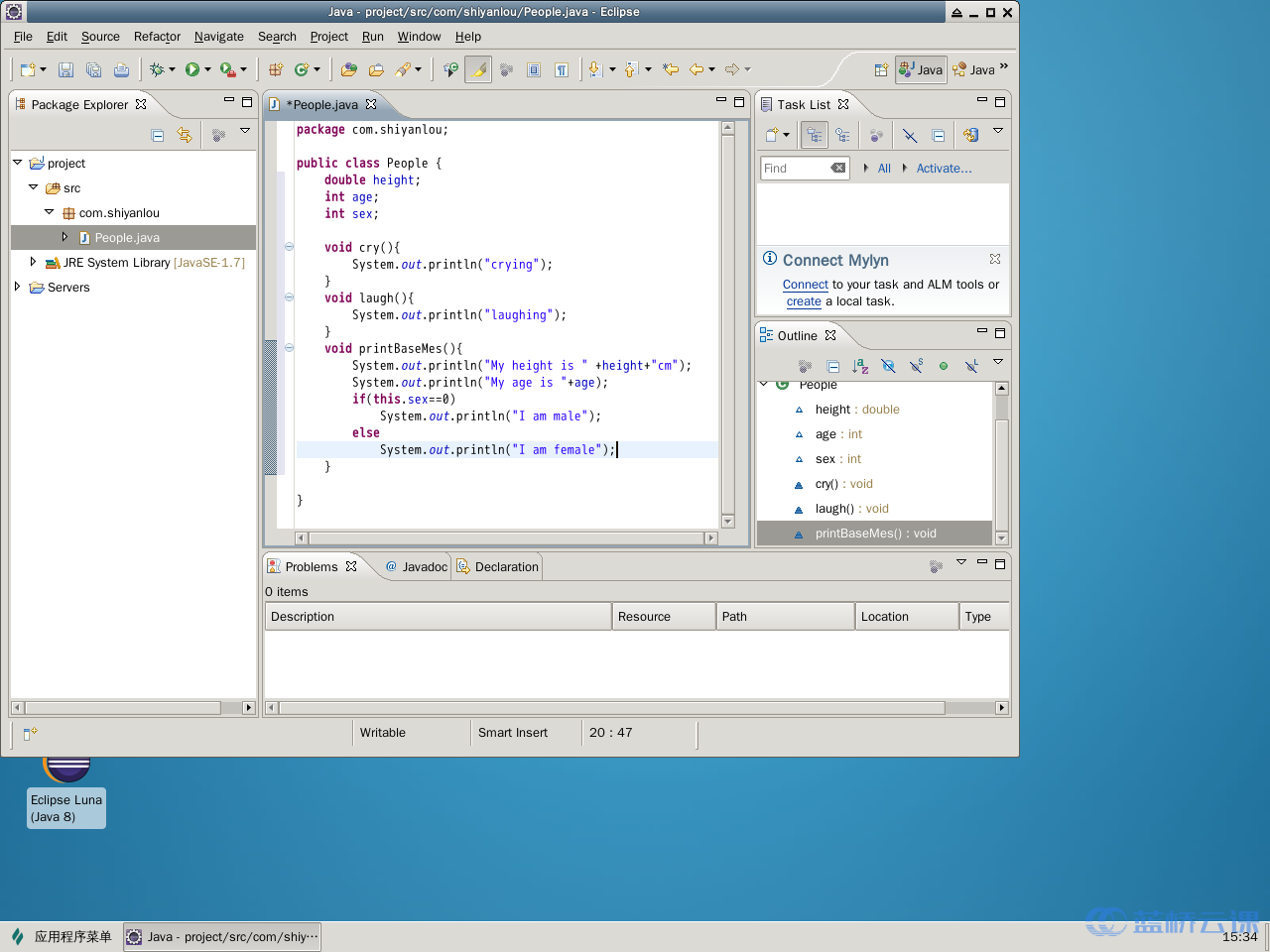
Task: Click the editor horizontal scrollbar
Action: (x=506, y=538)
